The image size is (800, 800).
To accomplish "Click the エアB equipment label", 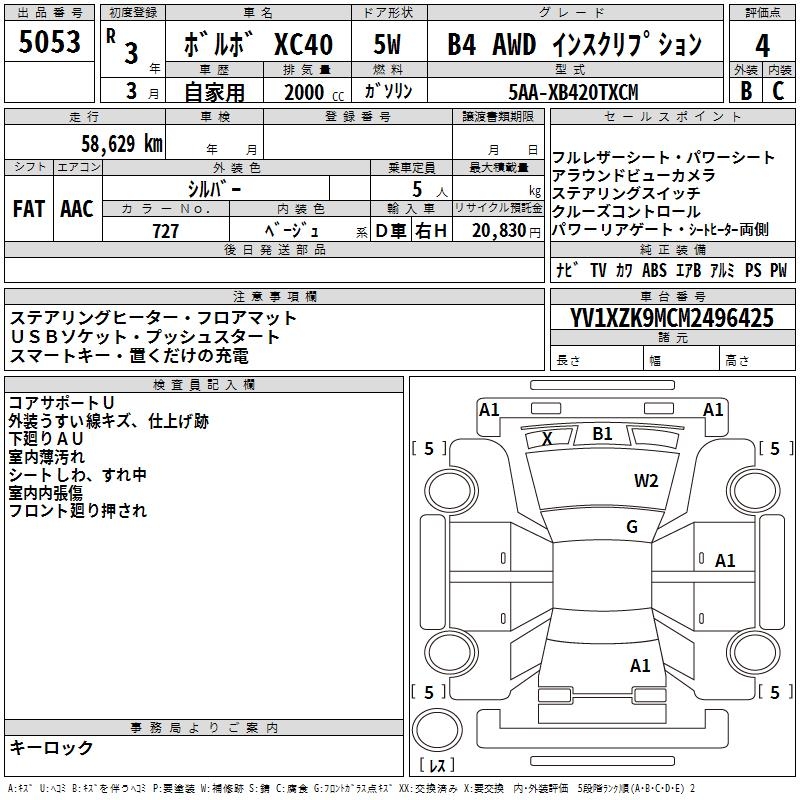I will click(689, 270).
